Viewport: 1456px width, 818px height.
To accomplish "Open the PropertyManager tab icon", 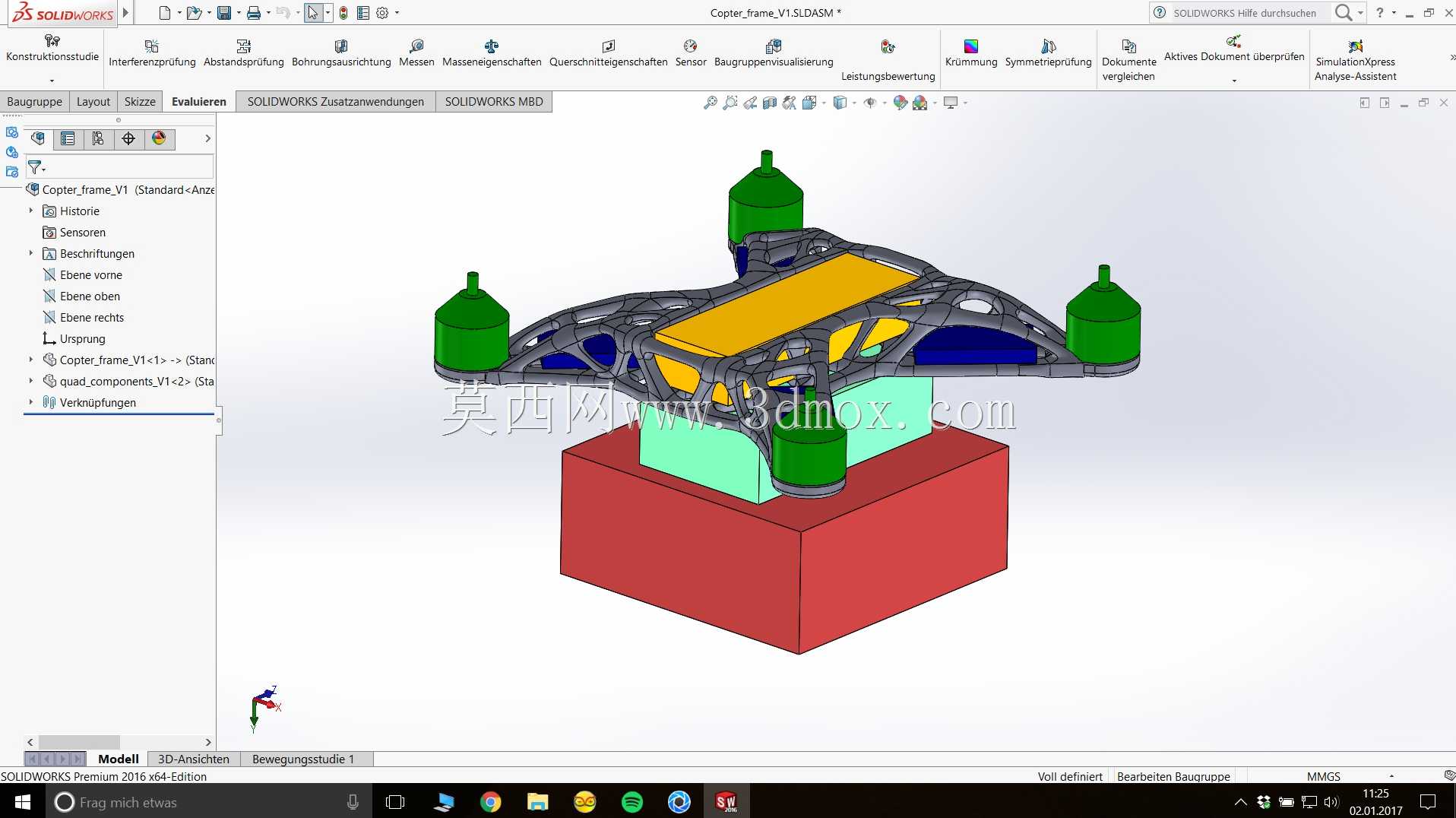I will pos(68,138).
